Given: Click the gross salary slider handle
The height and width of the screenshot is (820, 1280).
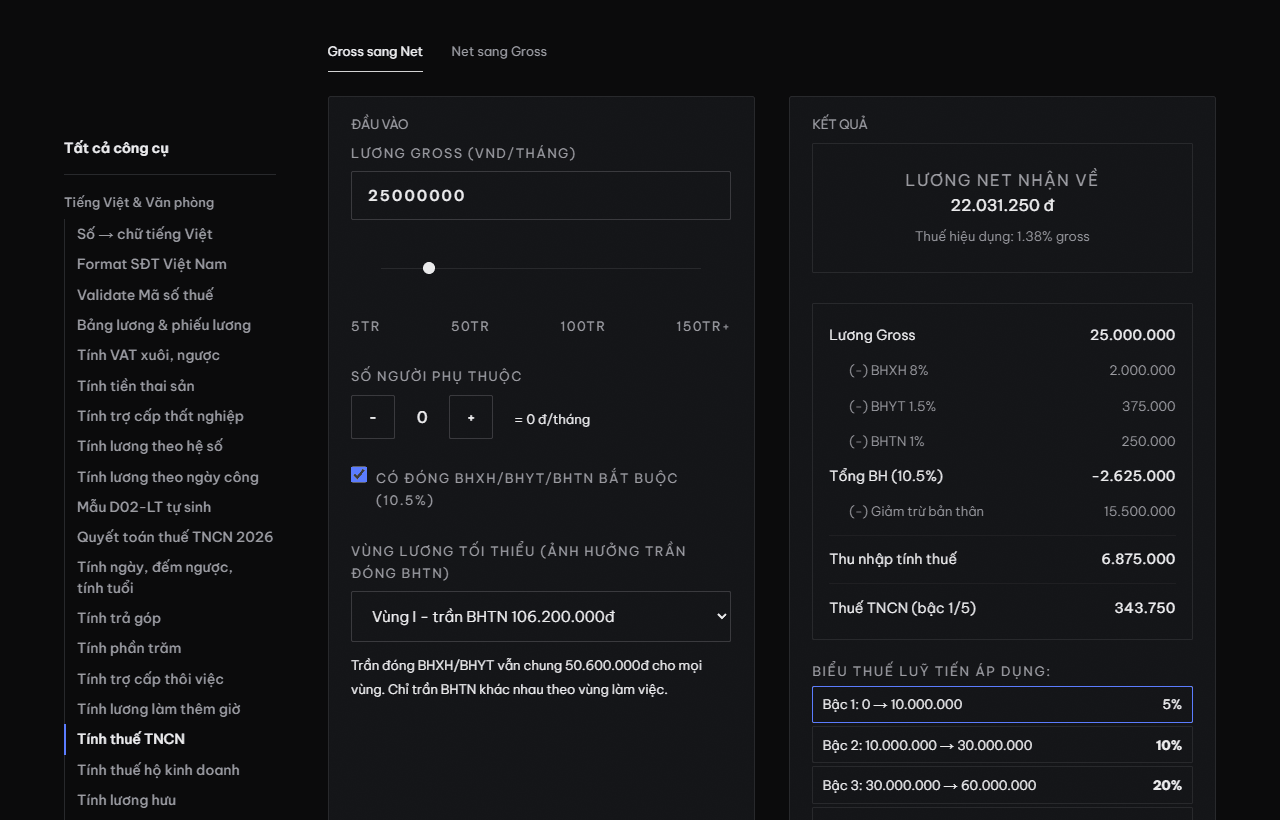Looking at the screenshot, I should click(429, 268).
